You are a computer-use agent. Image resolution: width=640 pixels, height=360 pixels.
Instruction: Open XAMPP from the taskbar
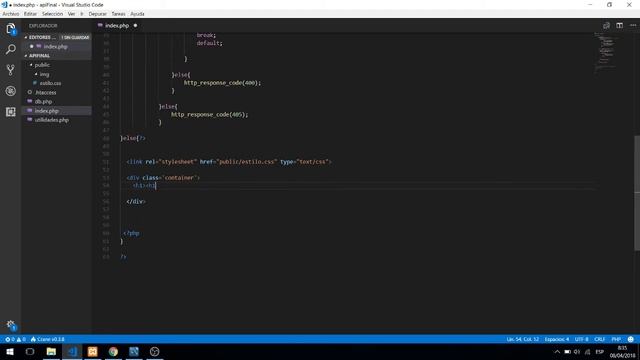[x=93, y=351]
